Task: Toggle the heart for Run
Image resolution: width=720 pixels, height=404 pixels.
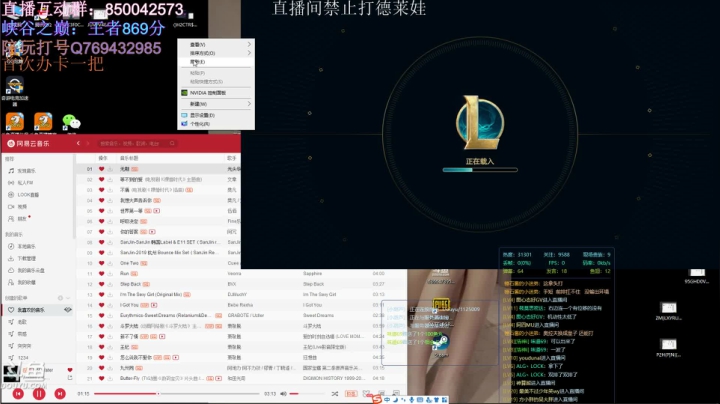Action: (101, 274)
